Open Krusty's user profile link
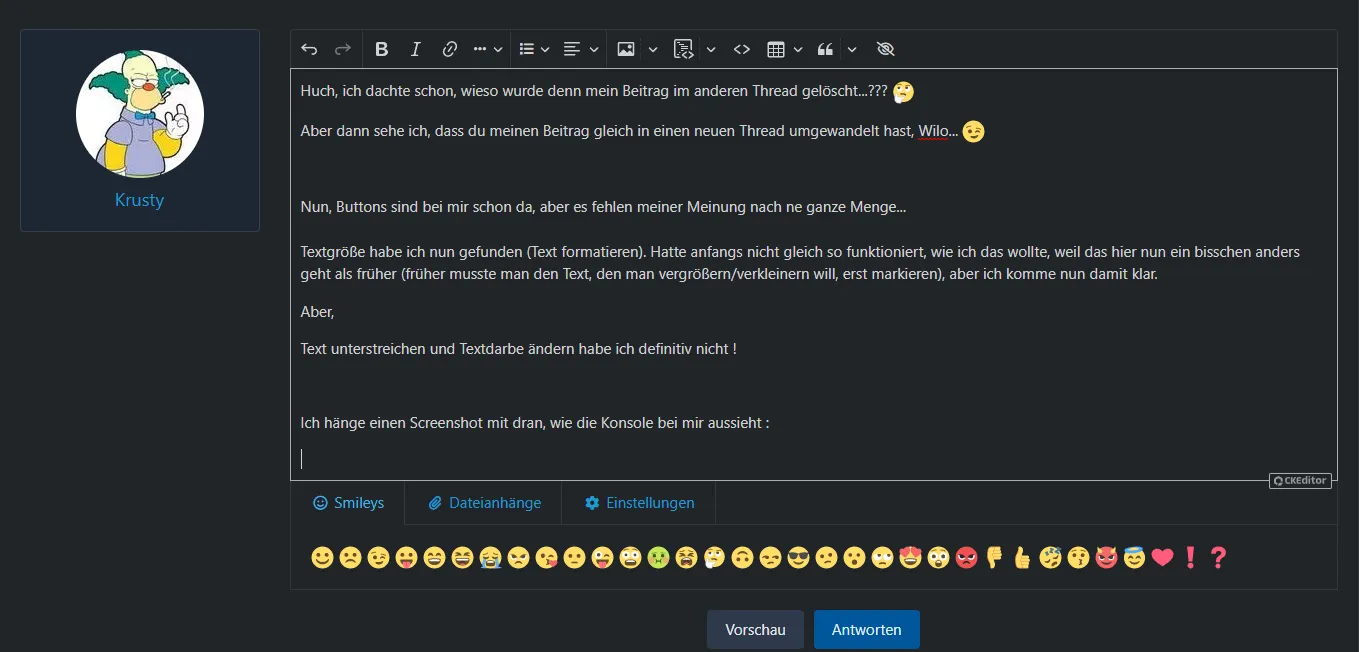Image resolution: width=1359 pixels, height=652 pixels. pyautogui.click(x=139, y=200)
